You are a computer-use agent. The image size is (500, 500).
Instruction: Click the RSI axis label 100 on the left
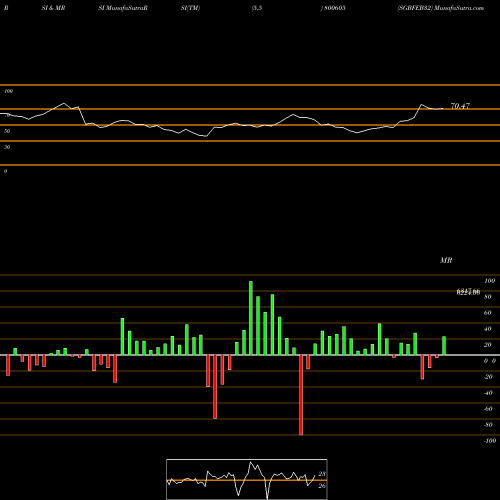click(x=9, y=91)
